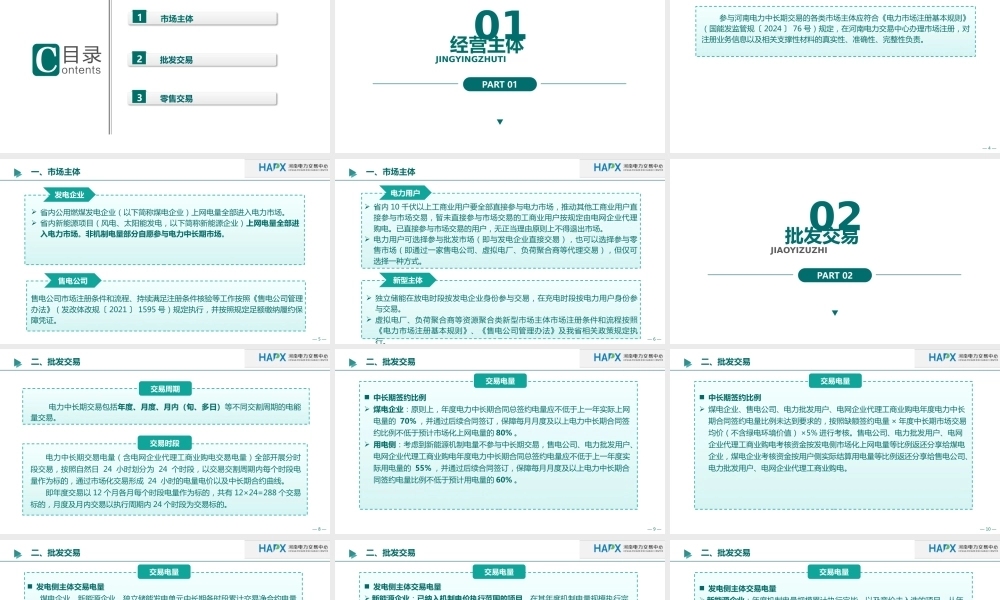Click the down triangle under PART 01

click(500, 122)
